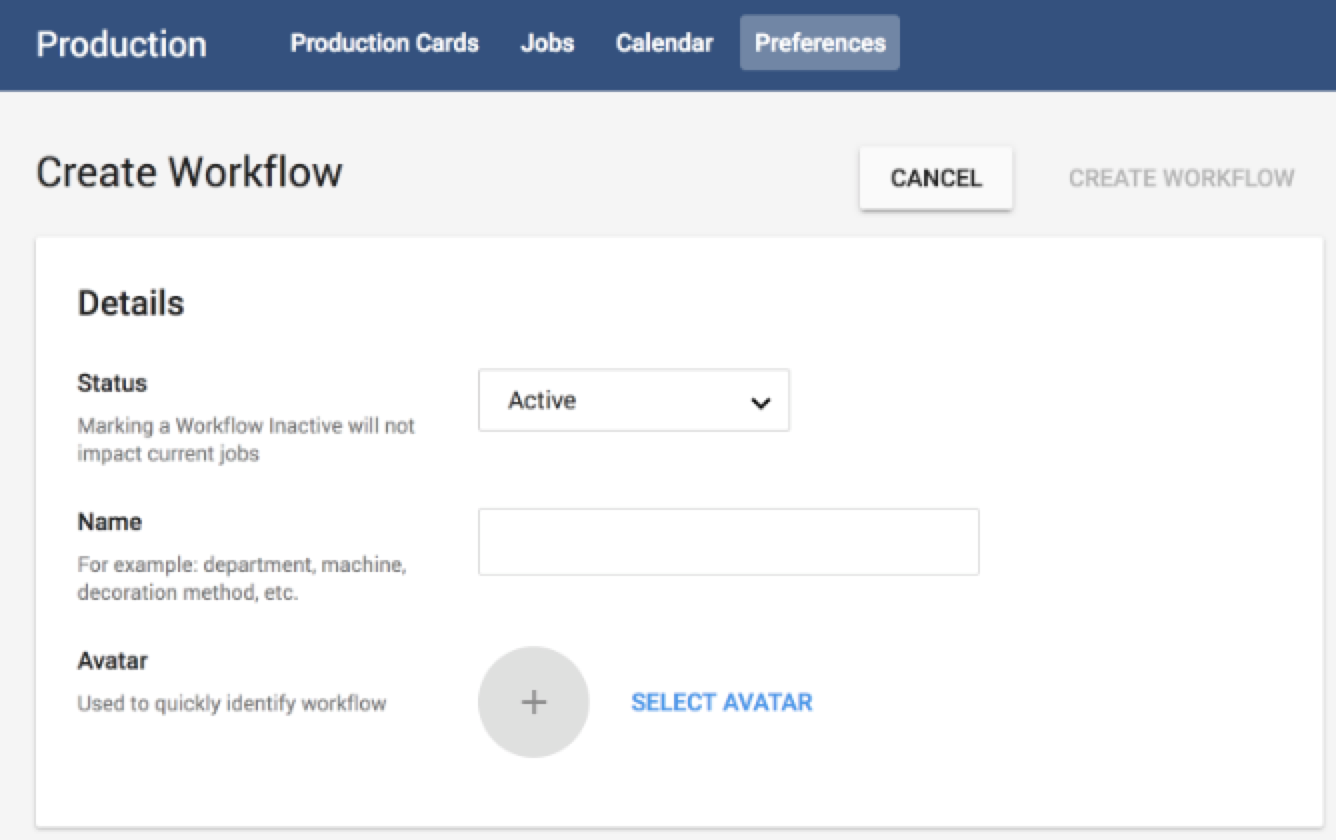Viewport: 1336px width, 840px height.
Task: Open the Select Avatar link
Action: point(721,702)
